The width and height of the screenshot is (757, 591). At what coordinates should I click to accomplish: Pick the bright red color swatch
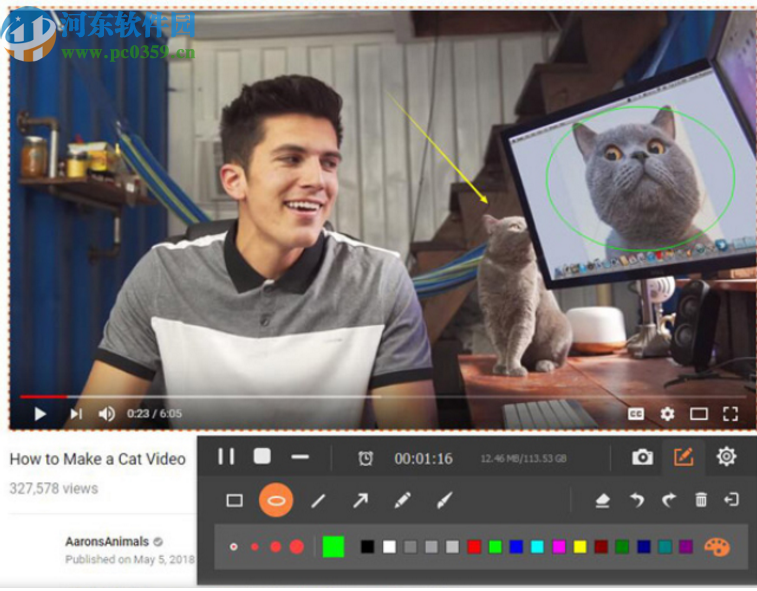474,547
